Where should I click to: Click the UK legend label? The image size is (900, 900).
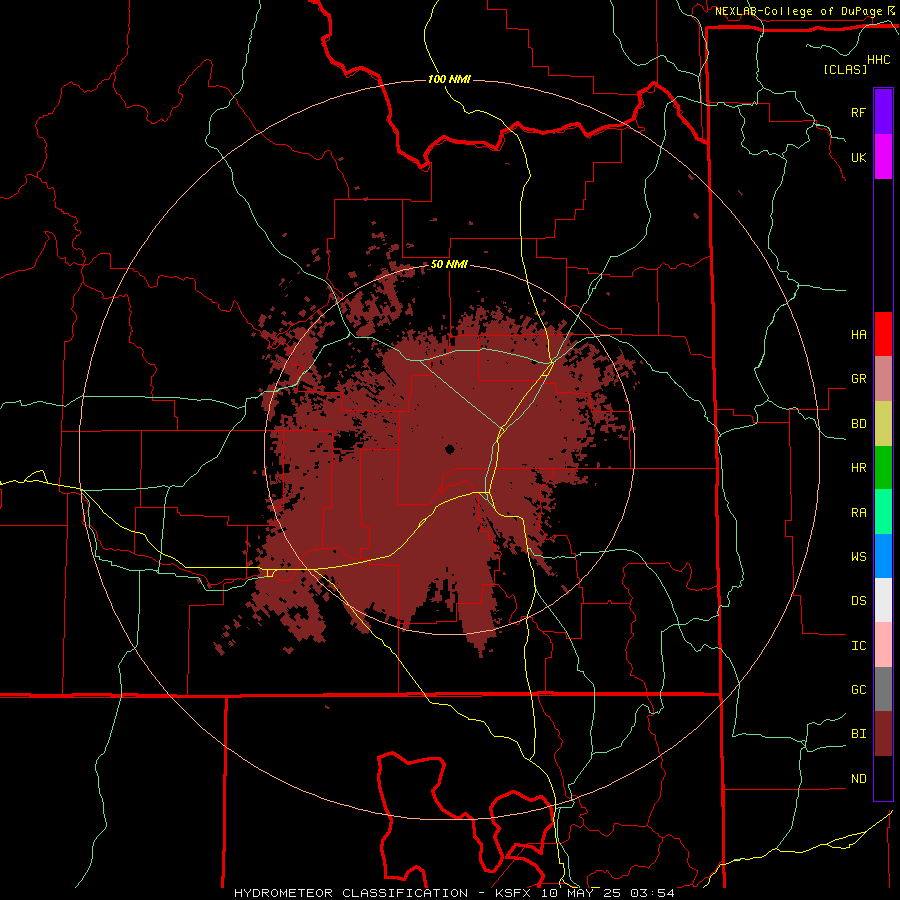858,157
